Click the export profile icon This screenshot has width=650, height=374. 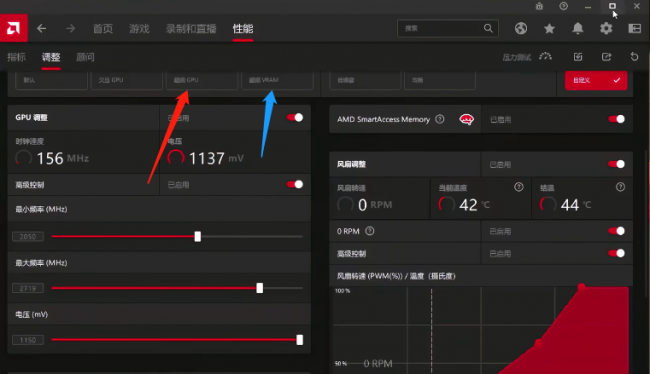[x=606, y=57]
